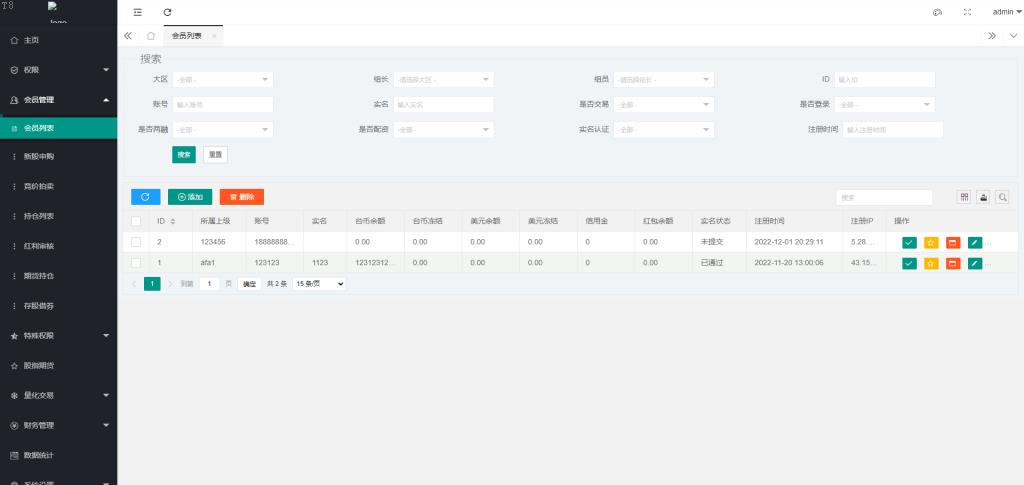Click the blue table refresh button
The image size is (1024, 485).
point(145,197)
